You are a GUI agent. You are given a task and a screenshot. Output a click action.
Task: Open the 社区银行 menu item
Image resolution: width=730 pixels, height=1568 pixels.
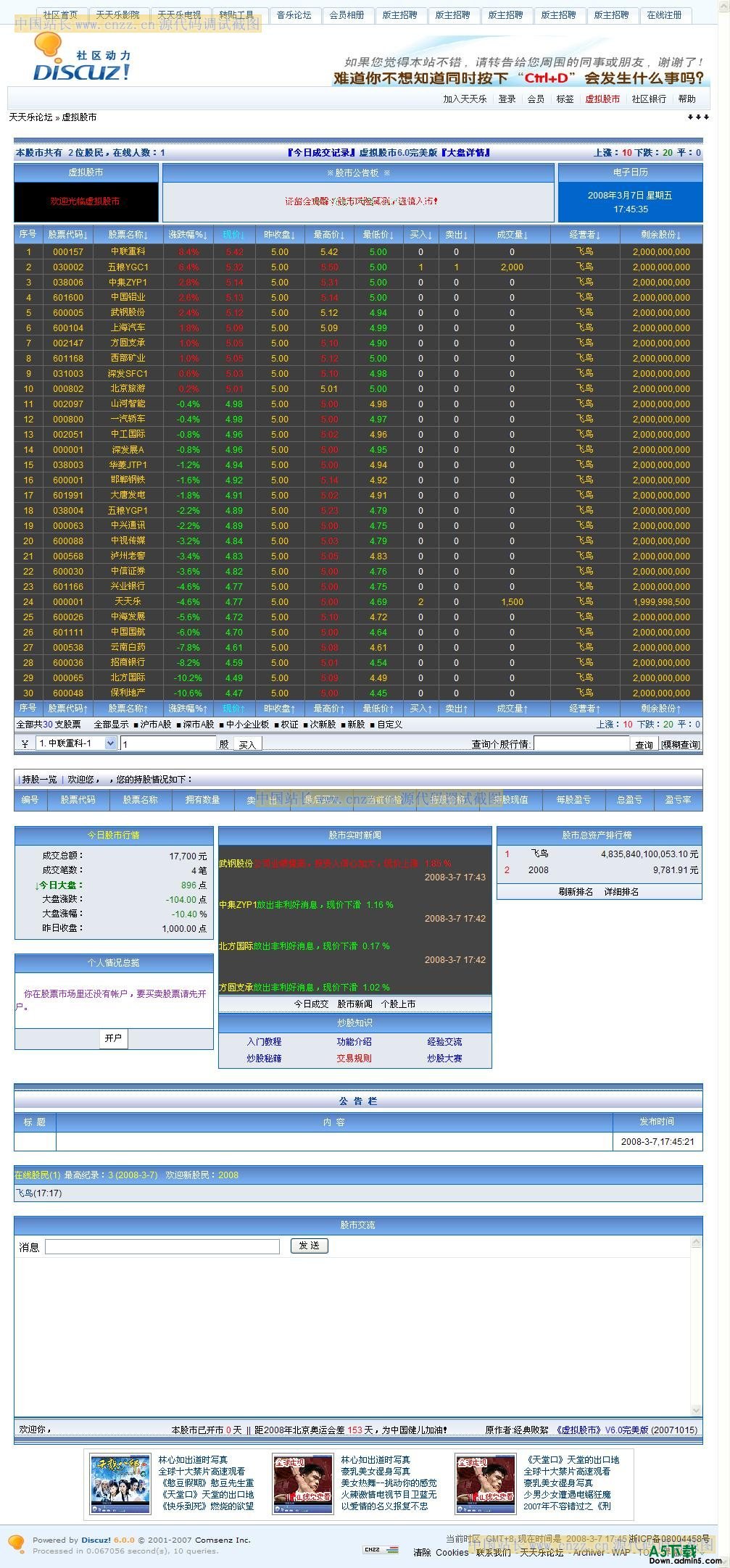click(x=648, y=99)
